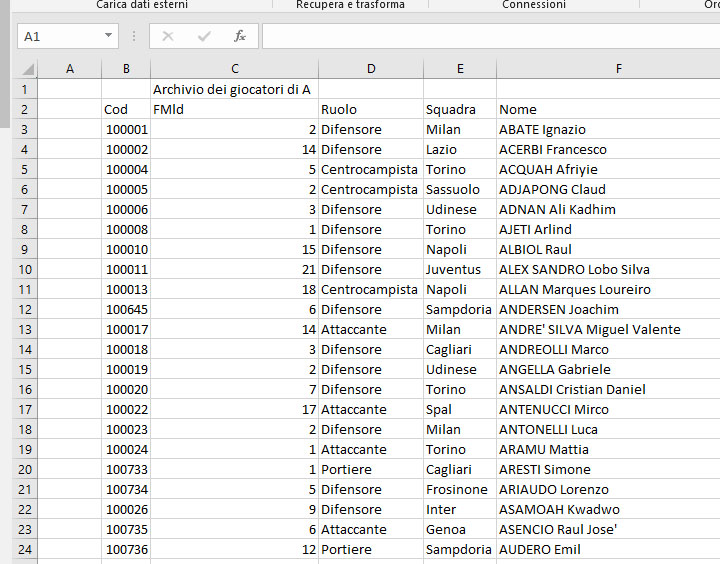
Task: Click inside the formula bar input
Action: (x=490, y=36)
